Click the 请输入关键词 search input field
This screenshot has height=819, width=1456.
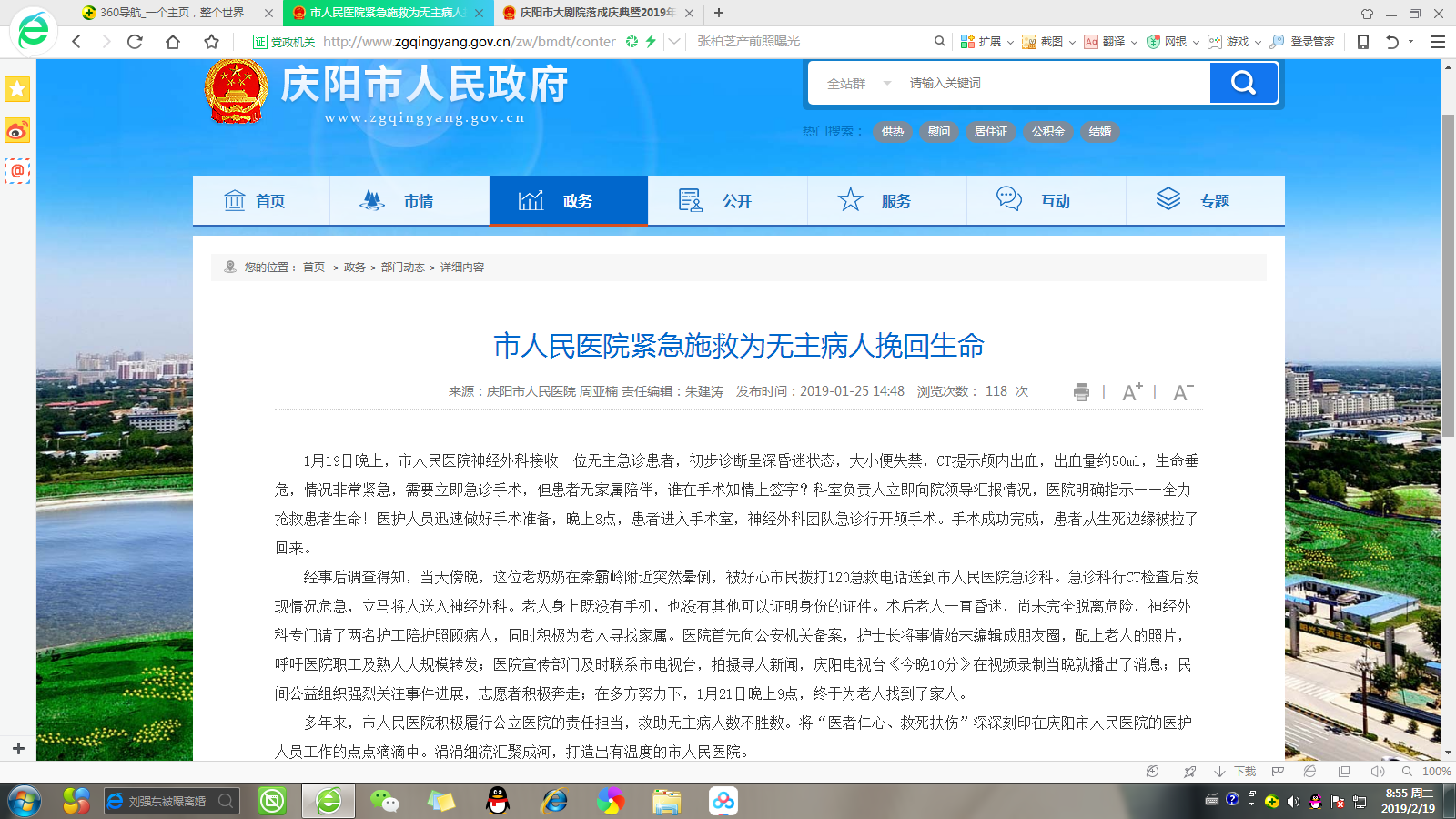(x=1046, y=84)
